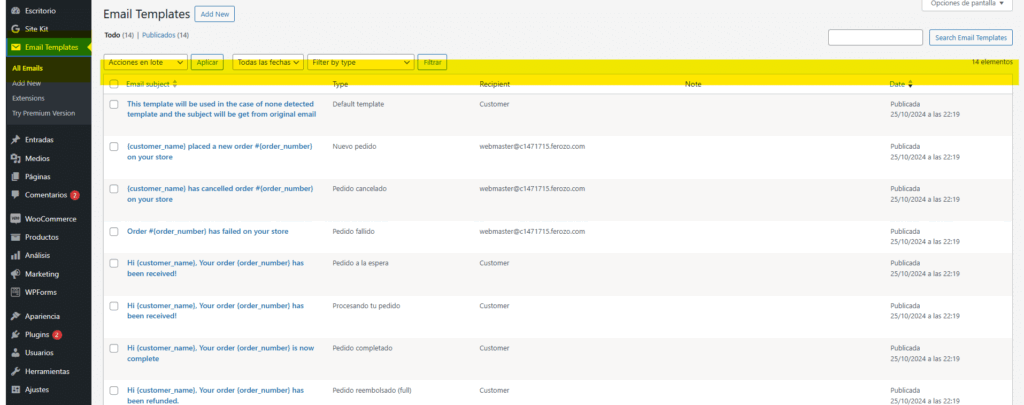Click the Herramientas wrench icon

tap(16, 371)
